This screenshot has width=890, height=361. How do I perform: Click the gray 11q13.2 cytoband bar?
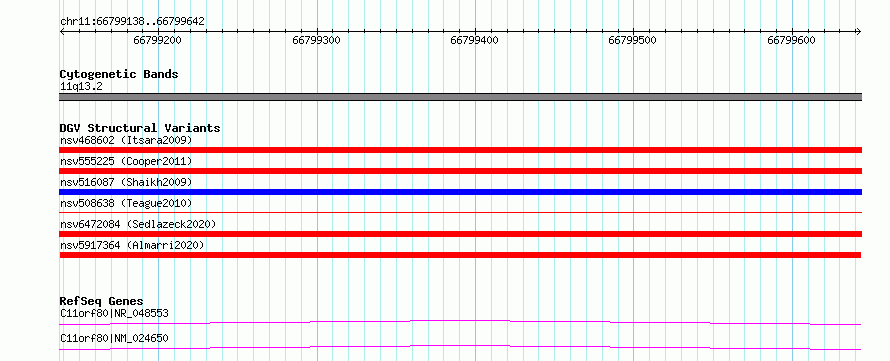pyautogui.click(x=460, y=97)
